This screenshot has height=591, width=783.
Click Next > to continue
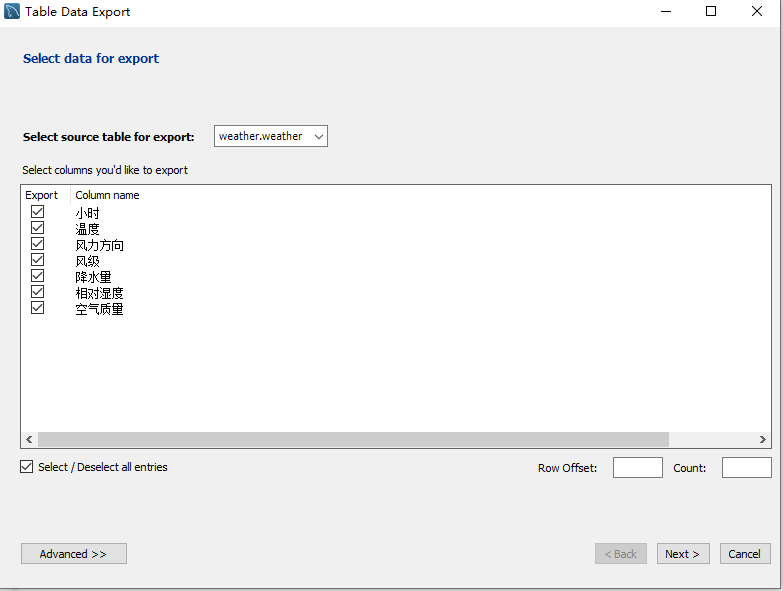(x=683, y=554)
